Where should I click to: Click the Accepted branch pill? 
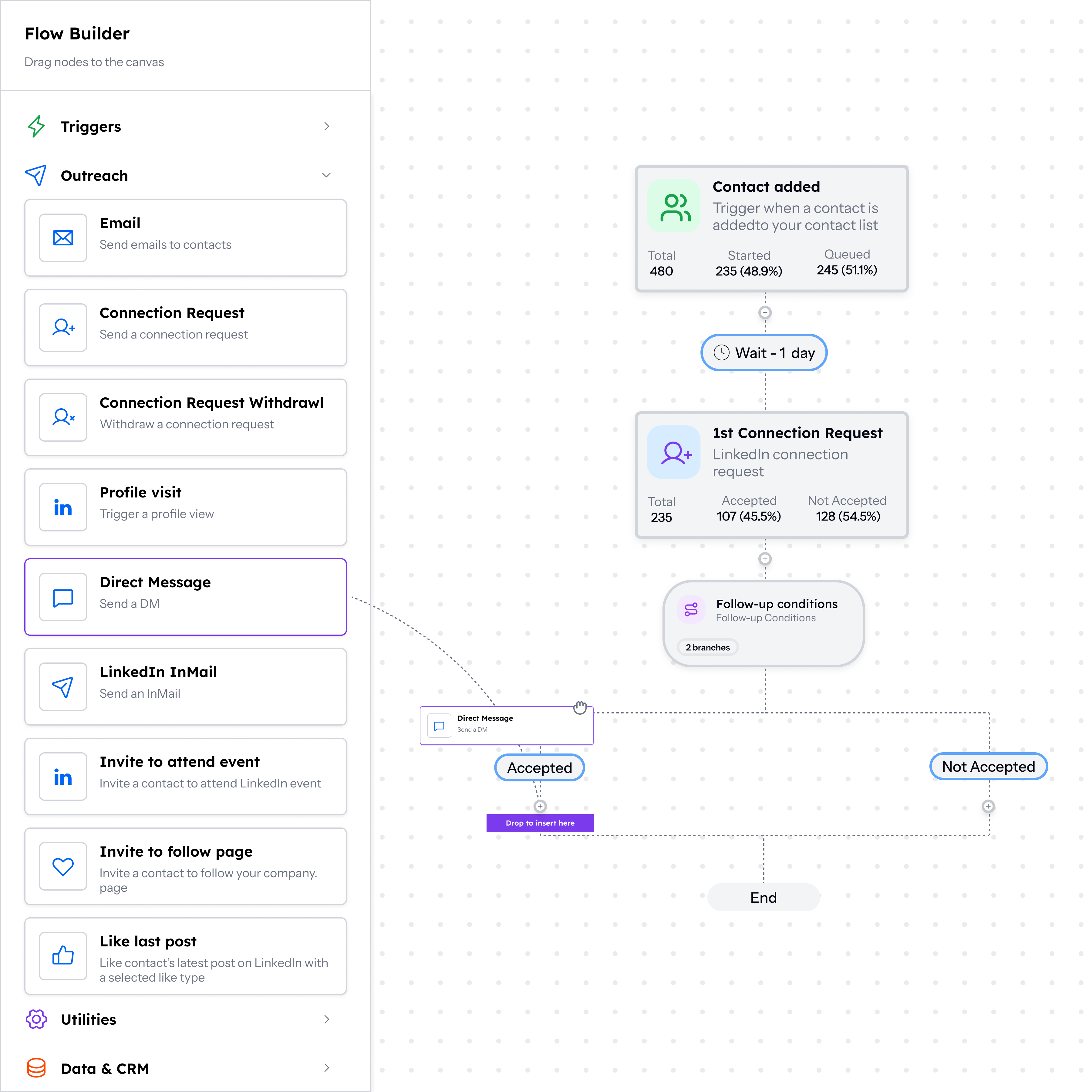click(540, 767)
